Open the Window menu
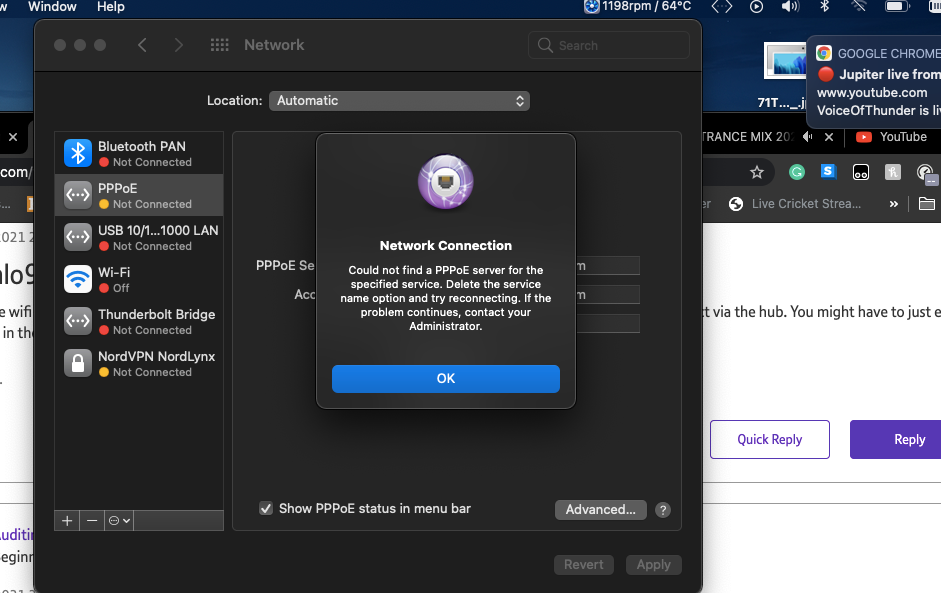941x593 pixels. (x=52, y=7)
